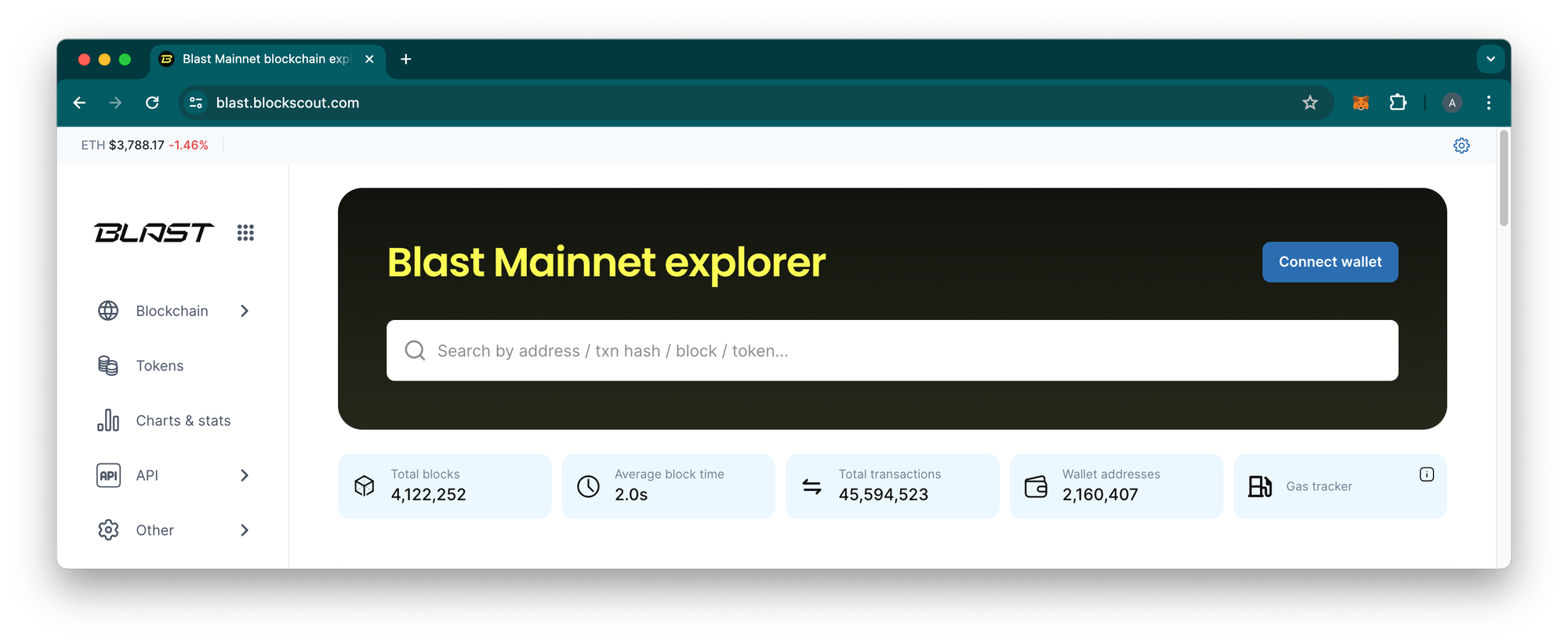Open the Total transactions card
Screen dimensions: 1568x644
click(892, 486)
